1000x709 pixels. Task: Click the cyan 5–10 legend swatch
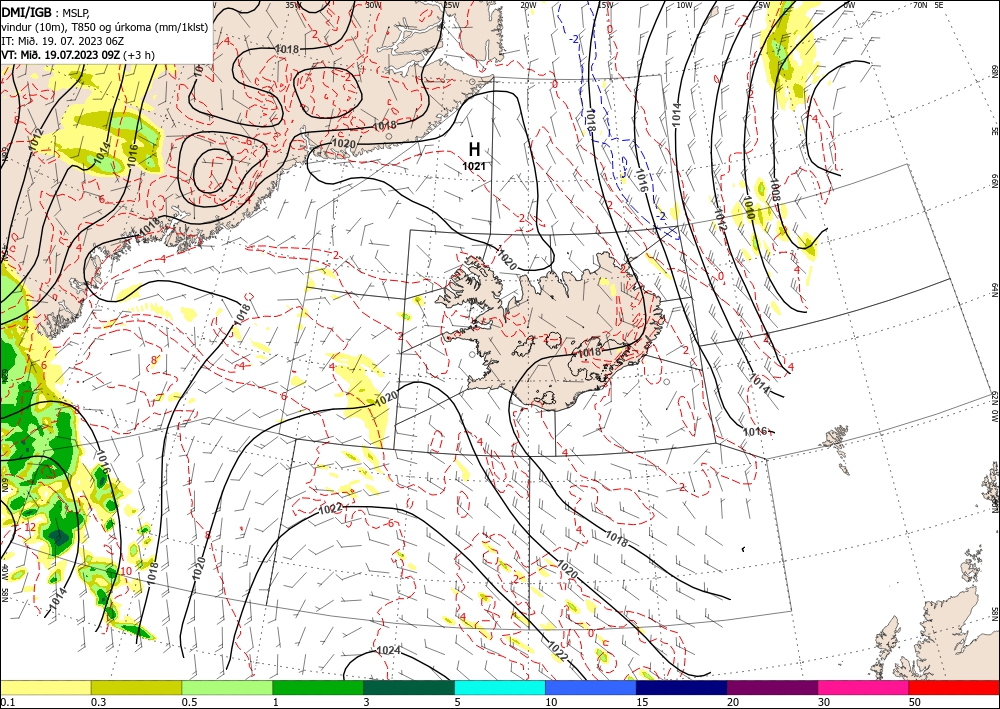coord(500,687)
